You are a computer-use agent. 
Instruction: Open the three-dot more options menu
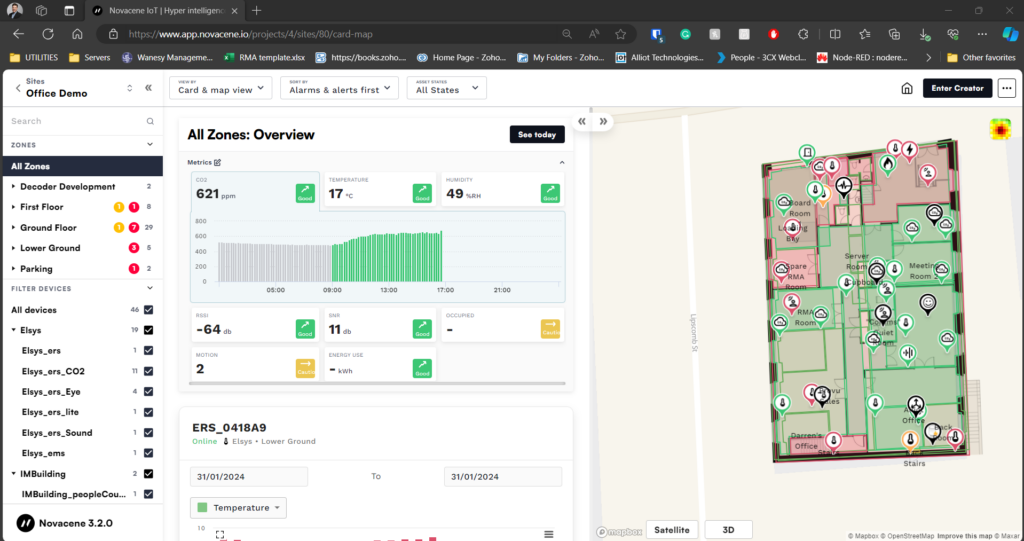pos(1006,88)
